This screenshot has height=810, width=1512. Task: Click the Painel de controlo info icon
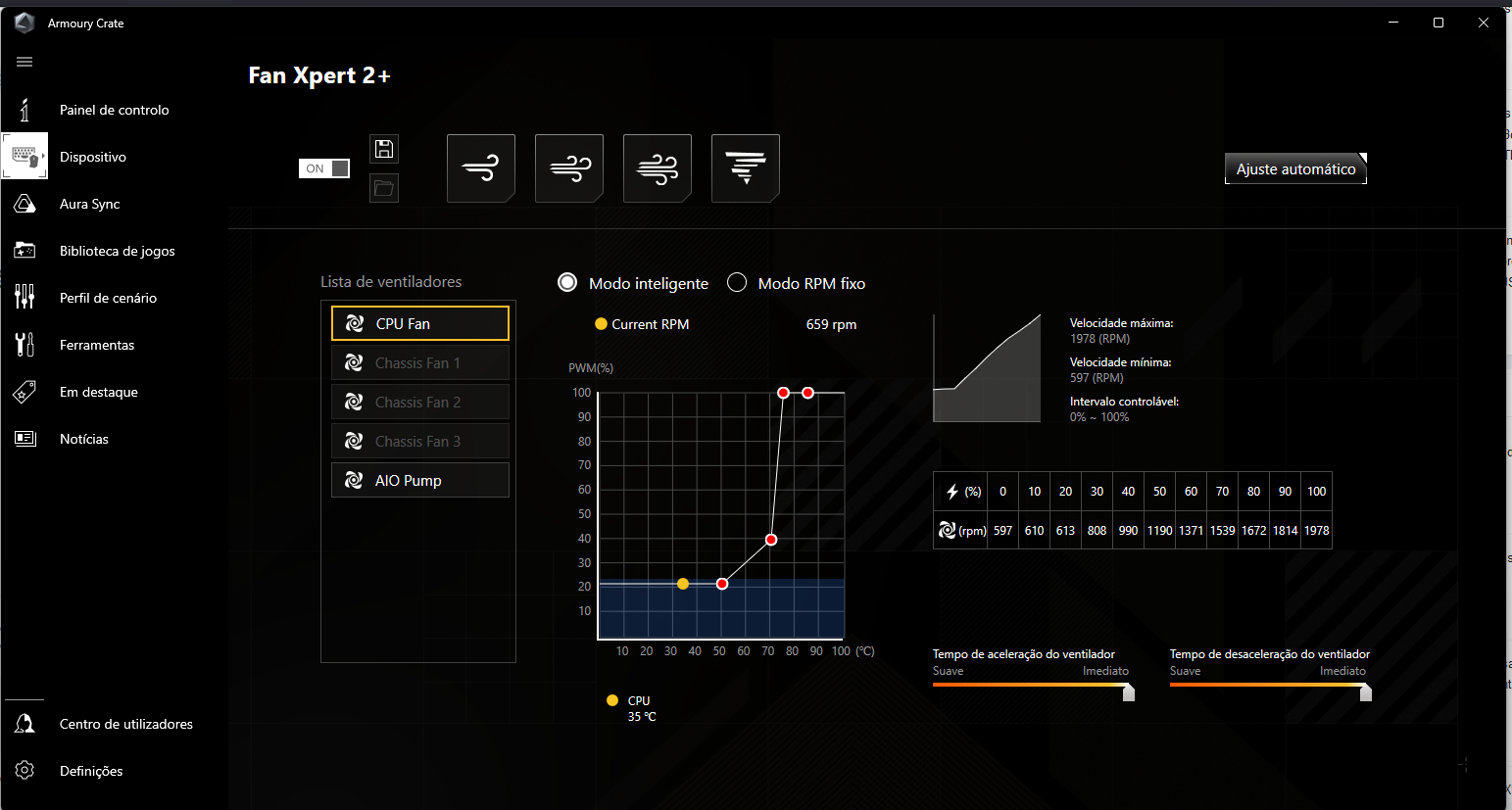pos(24,110)
